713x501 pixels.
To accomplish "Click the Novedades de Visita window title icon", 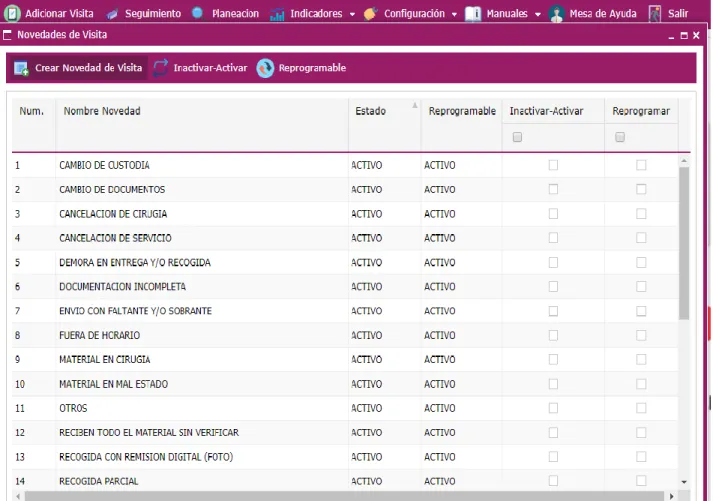I will 7,35.
